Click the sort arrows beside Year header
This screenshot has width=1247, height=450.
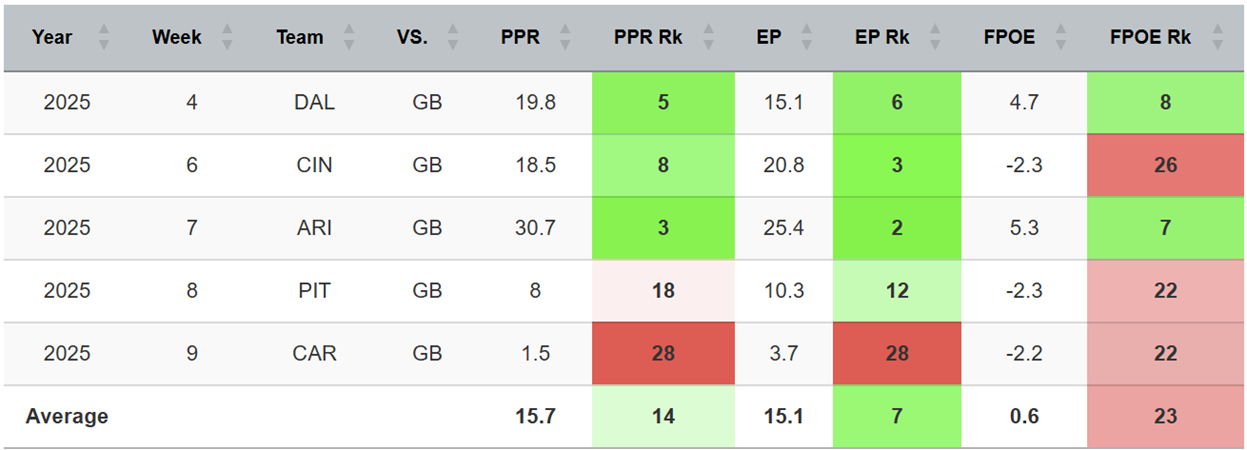coord(102,38)
